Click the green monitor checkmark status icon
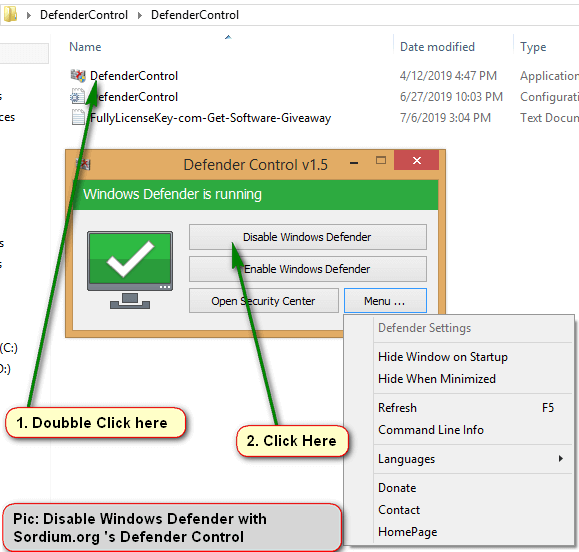The image size is (579, 552). 130,270
